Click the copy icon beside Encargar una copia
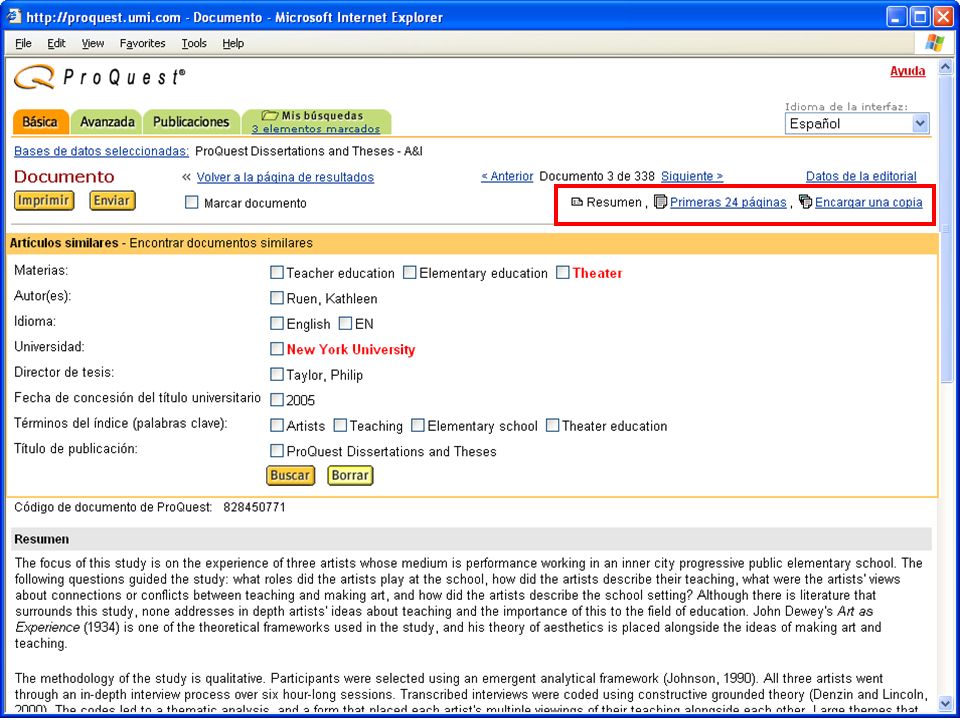This screenshot has height=720, width=960. (805, 202)
